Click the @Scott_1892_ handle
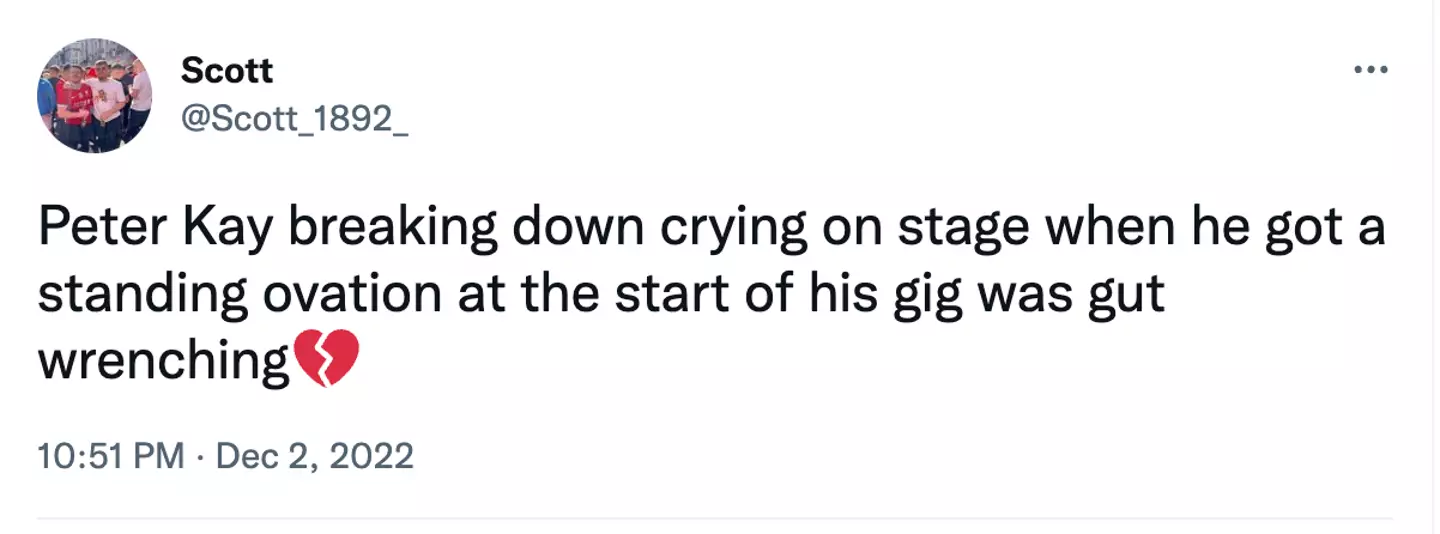The image size is (1440, 534). [294, 121]
